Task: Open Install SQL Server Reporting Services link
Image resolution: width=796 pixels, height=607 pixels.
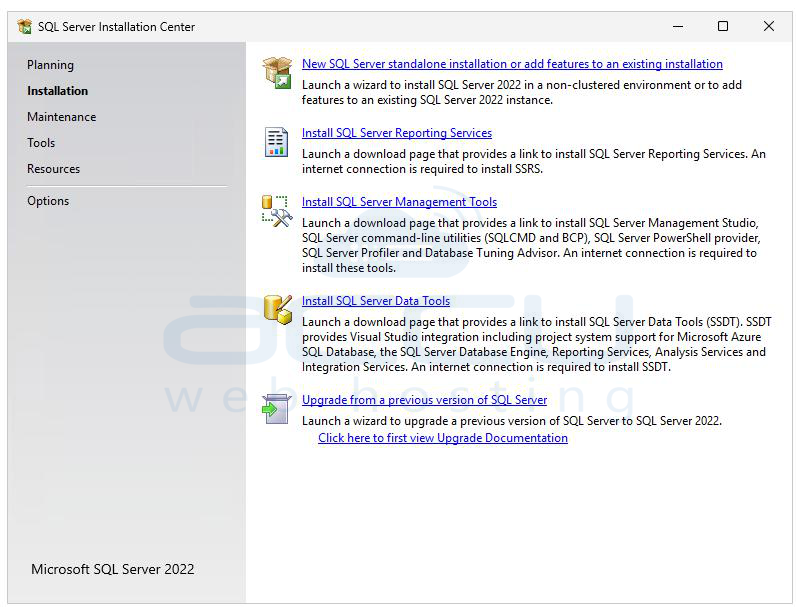Action: coord(397,133)
